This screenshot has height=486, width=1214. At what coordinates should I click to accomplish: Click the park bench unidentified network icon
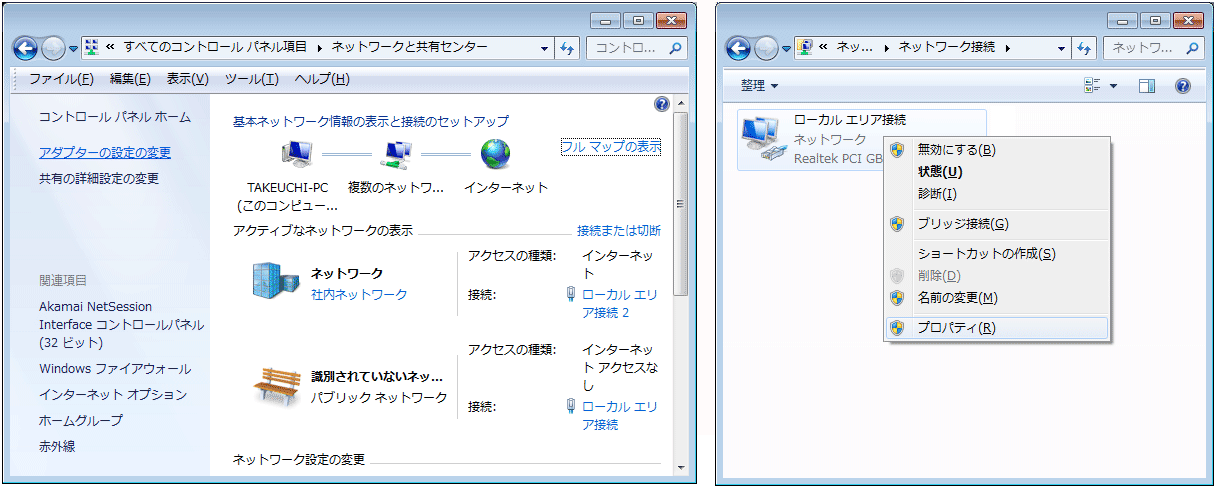pyautogui.click(x=275, y=385)
